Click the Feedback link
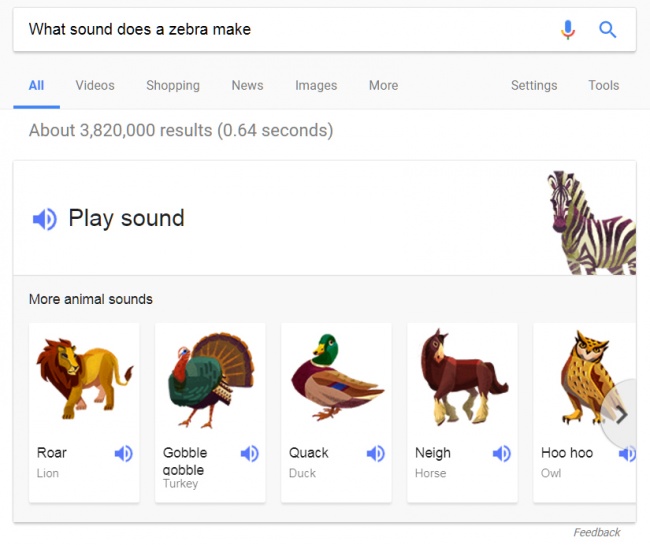This screenshot has width=650, height=545. point(597,533)
